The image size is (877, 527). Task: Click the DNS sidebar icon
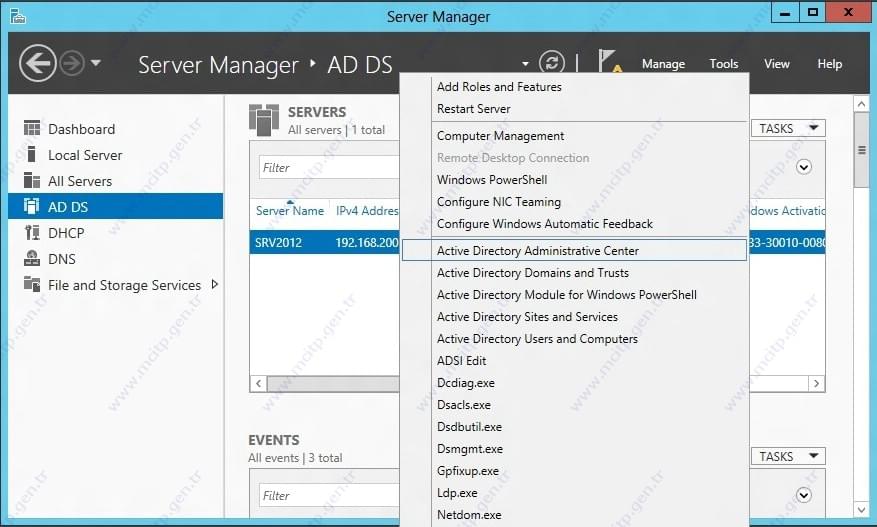tap(32, 258)
